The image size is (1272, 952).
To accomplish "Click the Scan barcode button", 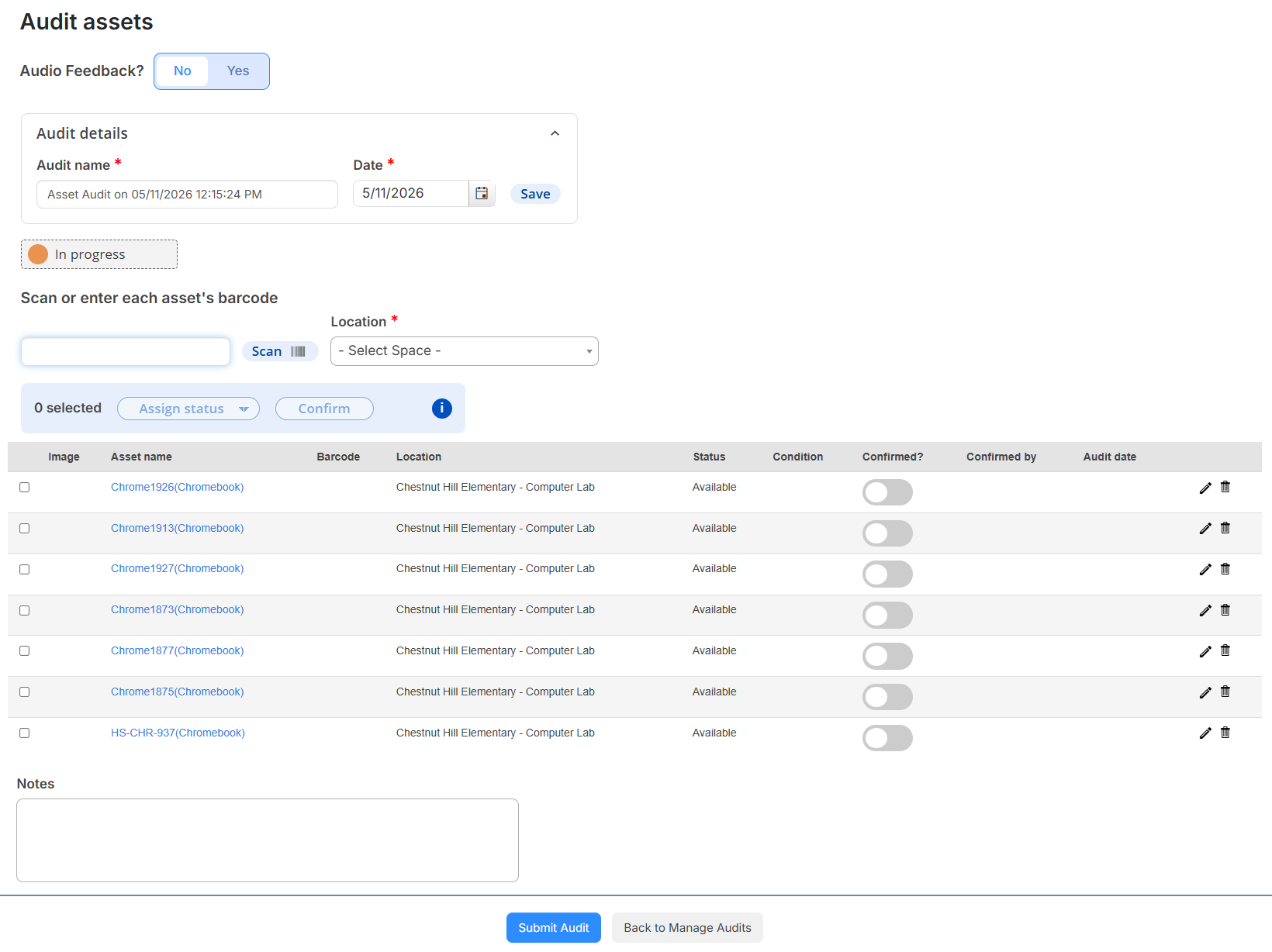I will (x=280, y=351).
